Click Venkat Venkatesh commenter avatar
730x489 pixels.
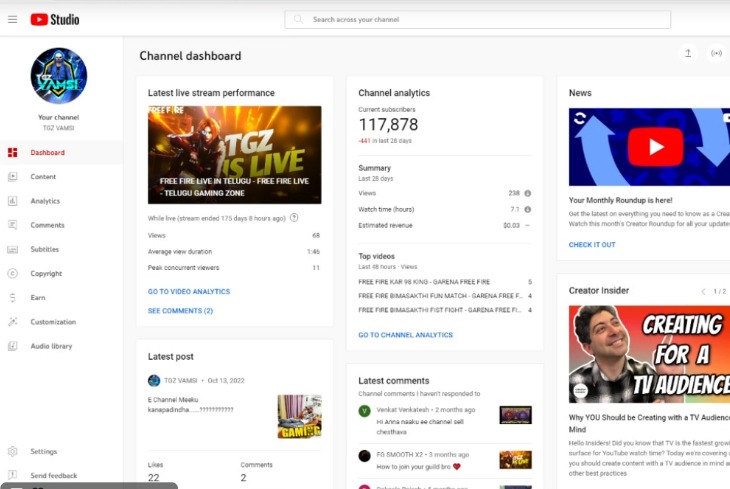[x=365, y=411]
